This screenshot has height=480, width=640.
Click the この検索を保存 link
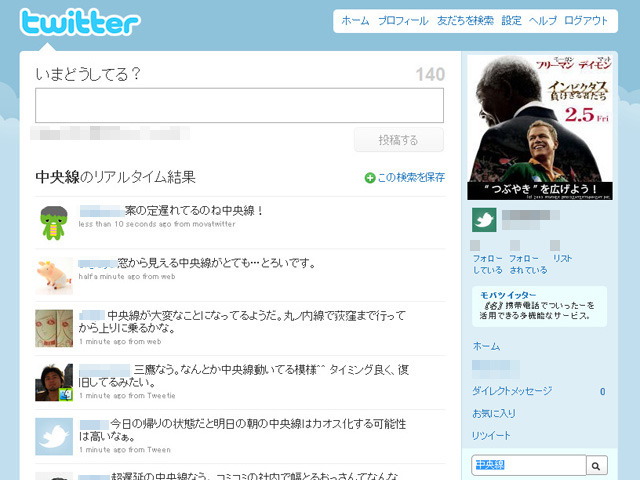pos(411,178)
